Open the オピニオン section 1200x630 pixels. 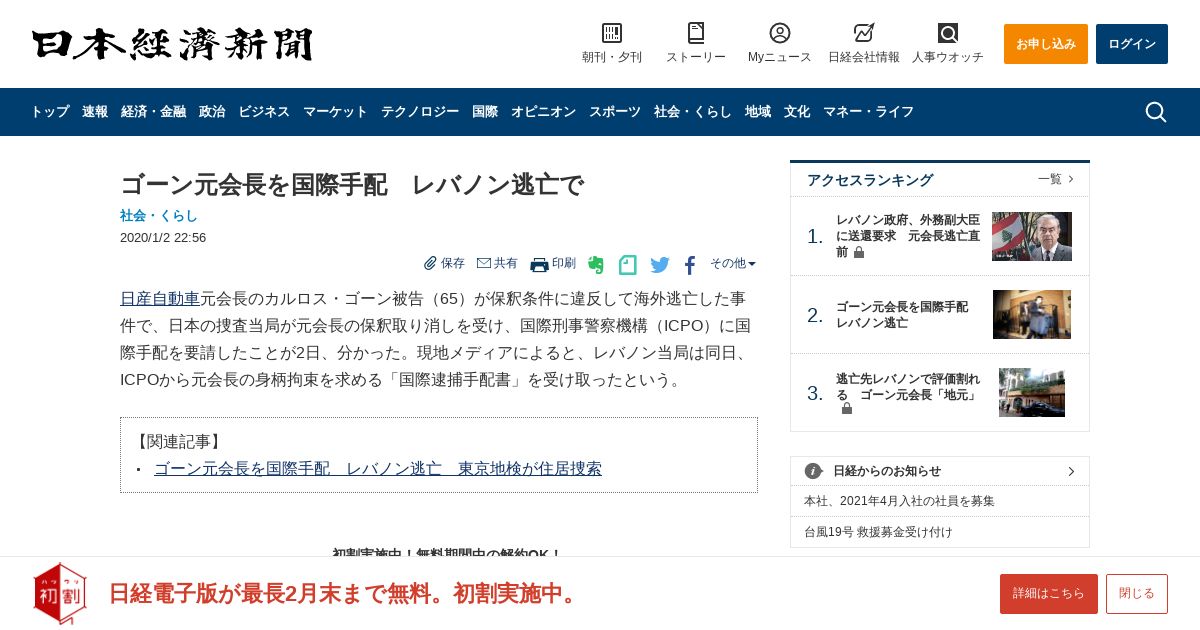[x=543, y=112]
